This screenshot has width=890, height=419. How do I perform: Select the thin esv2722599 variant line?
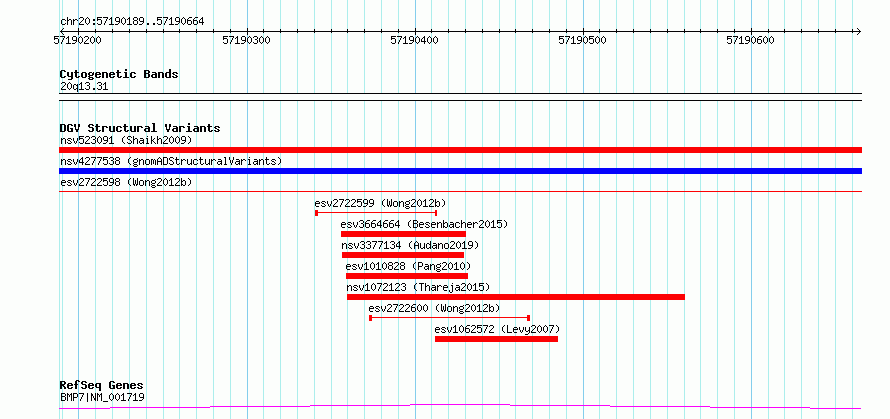point(376,213)
